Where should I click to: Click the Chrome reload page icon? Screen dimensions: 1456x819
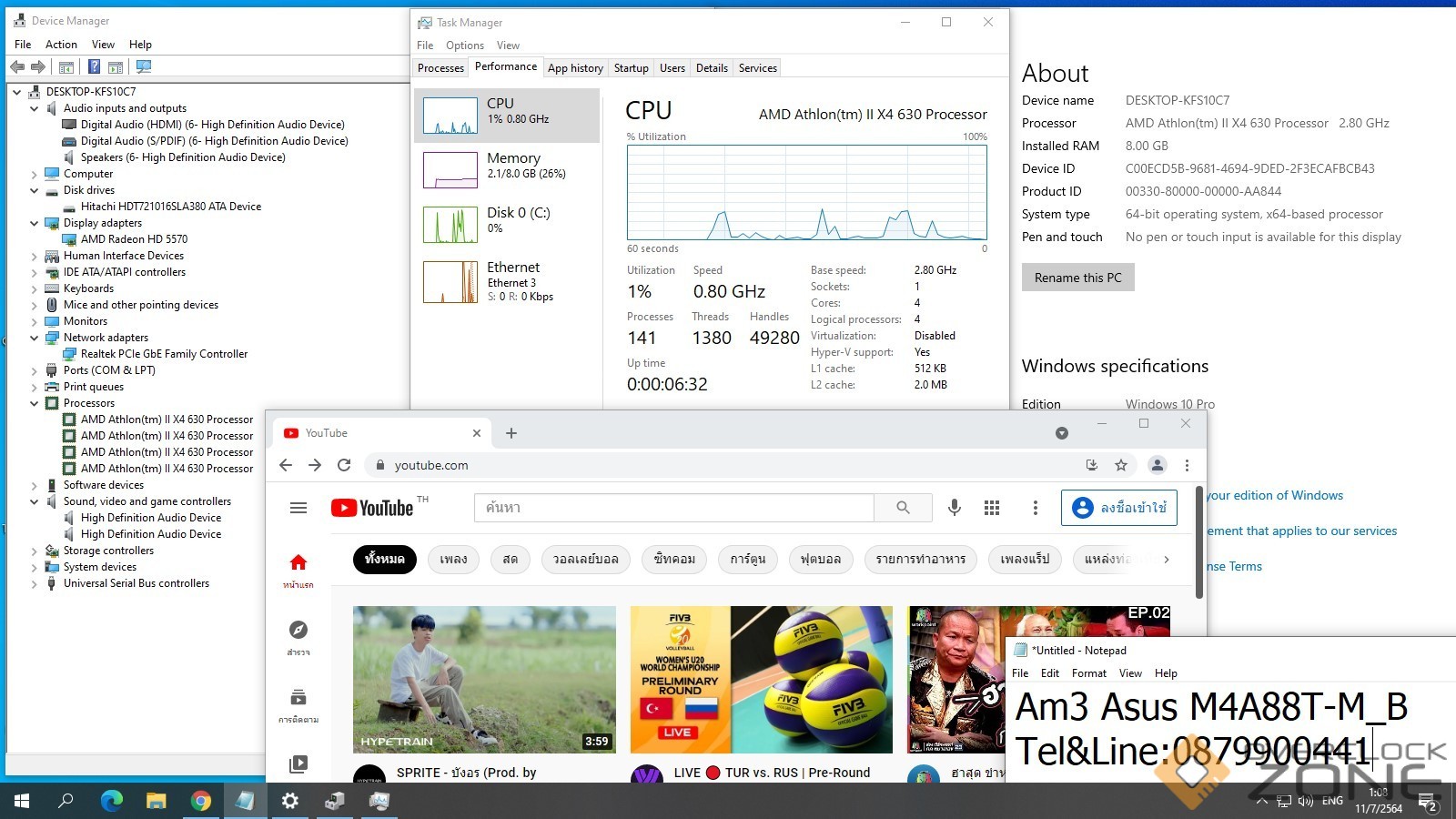click(x=344, y=465)
